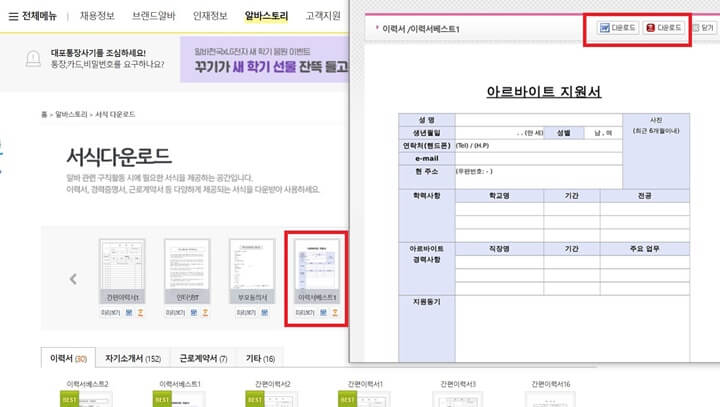Switch to the 자기소개서 (152) tab

(x=133, y=358)
